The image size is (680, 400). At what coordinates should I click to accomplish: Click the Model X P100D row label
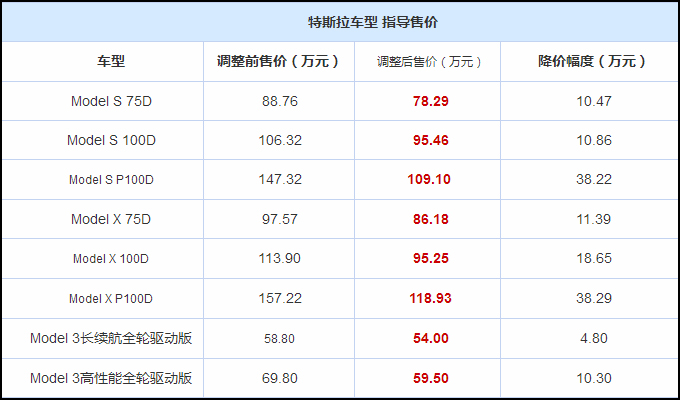pos(111,298)
